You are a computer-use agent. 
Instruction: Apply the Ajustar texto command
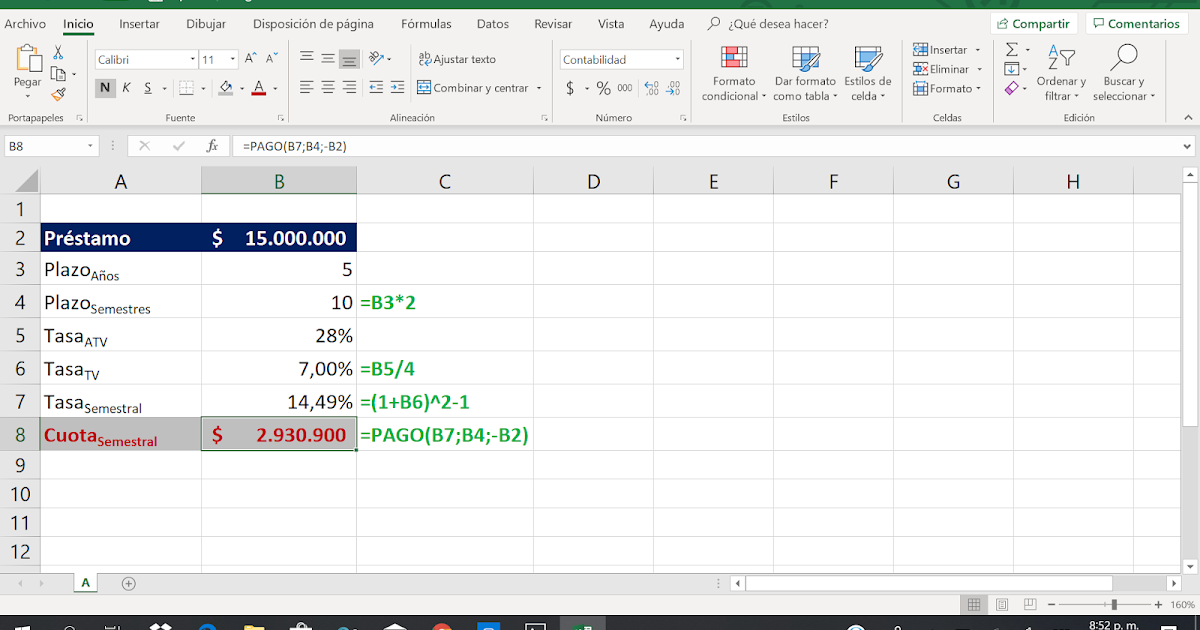pyautogui.click(x=455, y=59)
